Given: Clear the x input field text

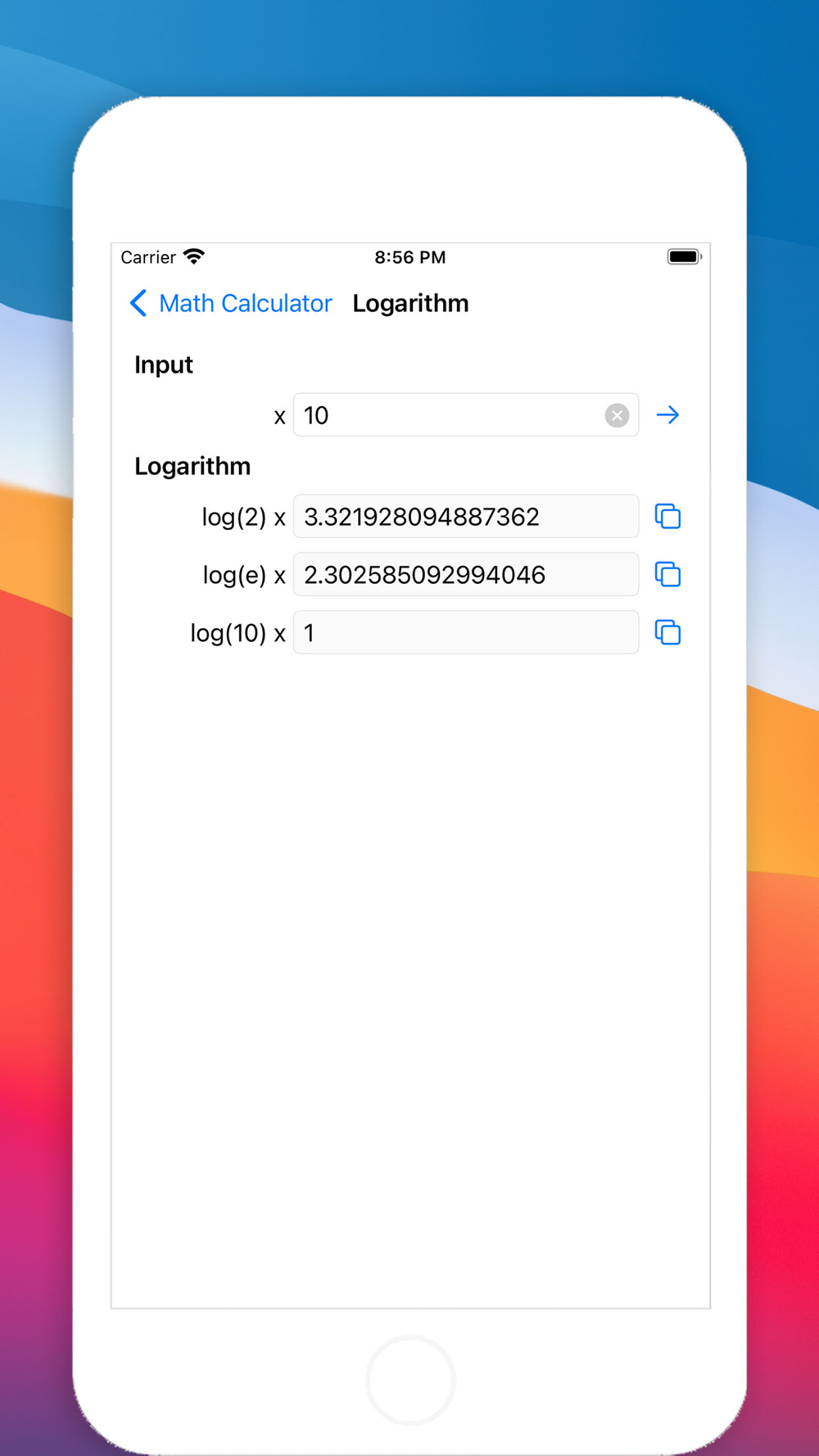Looking at the screenshot, I should pos(617,415).
